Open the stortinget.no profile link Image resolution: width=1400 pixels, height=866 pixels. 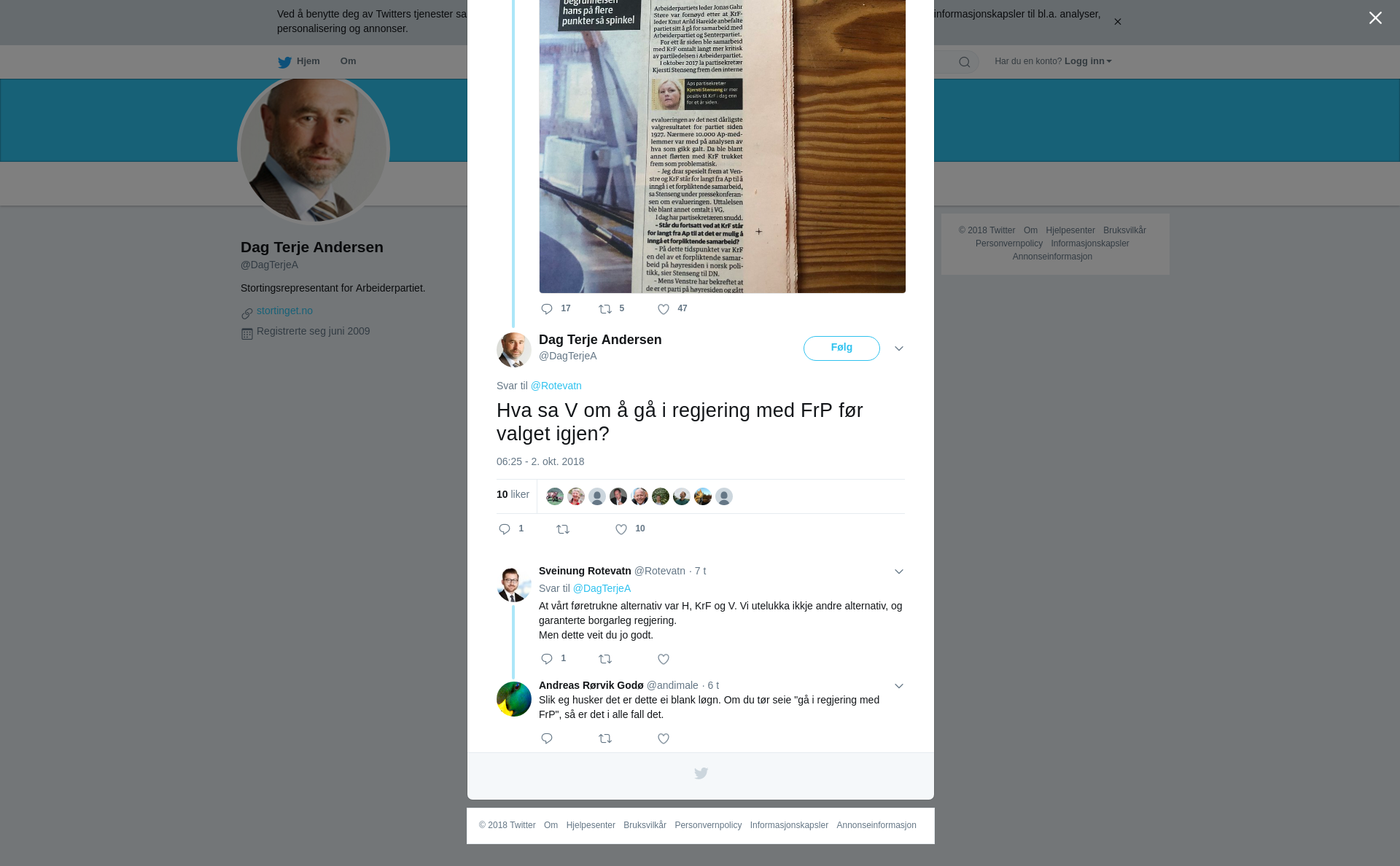coord(284,311)
